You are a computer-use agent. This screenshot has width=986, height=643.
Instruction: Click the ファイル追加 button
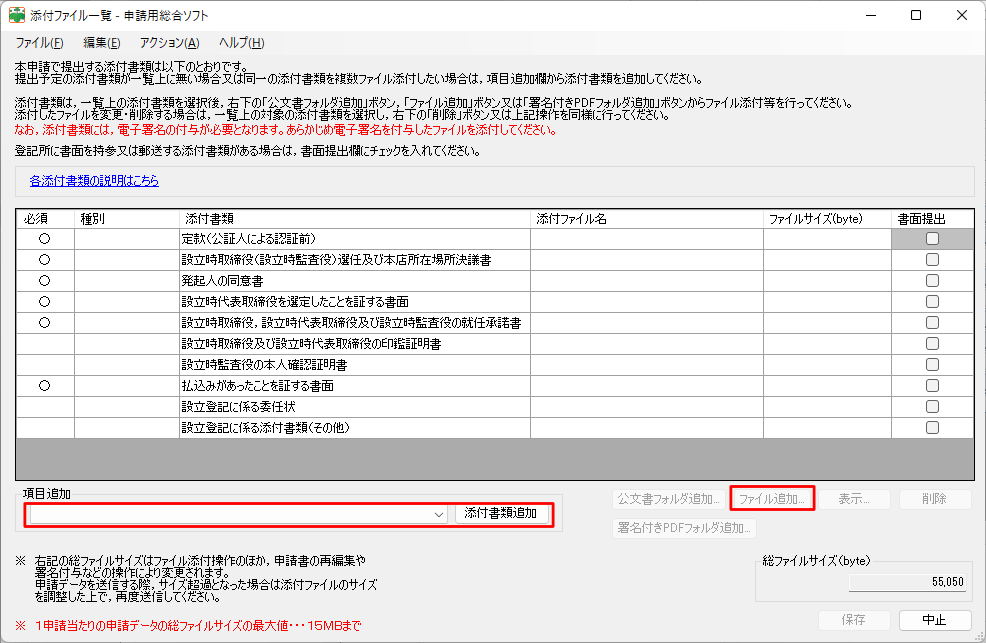pyautogui.click(x=772, y=498)
